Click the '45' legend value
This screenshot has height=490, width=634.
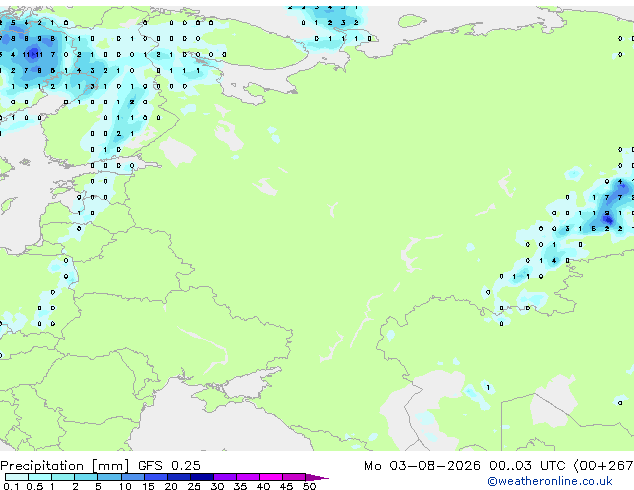point(286,486)
